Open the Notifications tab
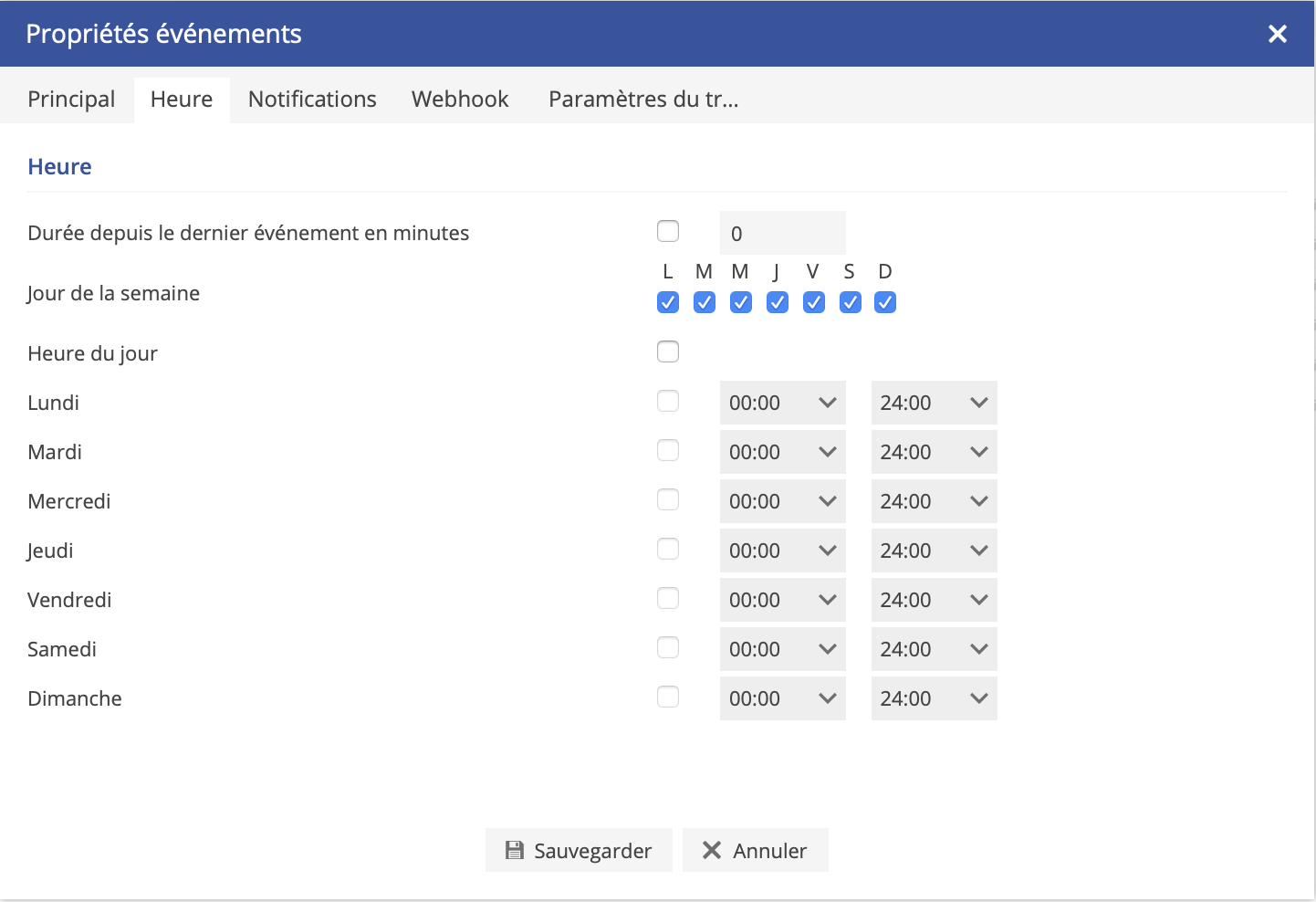Viewport: 1316px width, 902px height. click(x=312, y=100)
